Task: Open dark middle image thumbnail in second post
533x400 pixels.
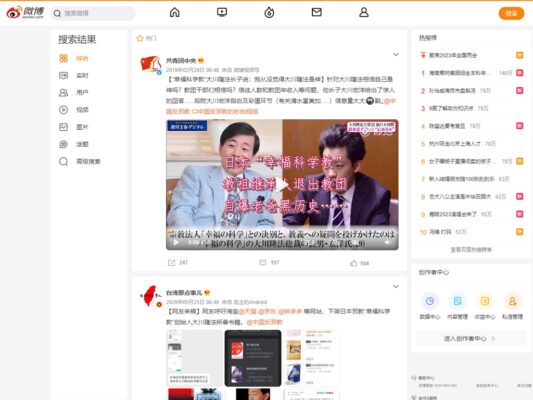Action: (x=253, y=358)
